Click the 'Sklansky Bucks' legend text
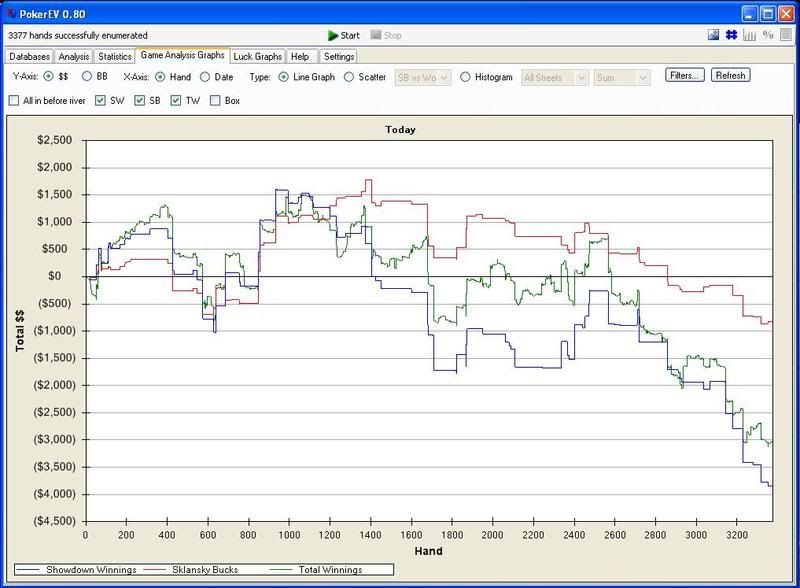Viewport: 800px width, 588px height. tap(205, 570)
